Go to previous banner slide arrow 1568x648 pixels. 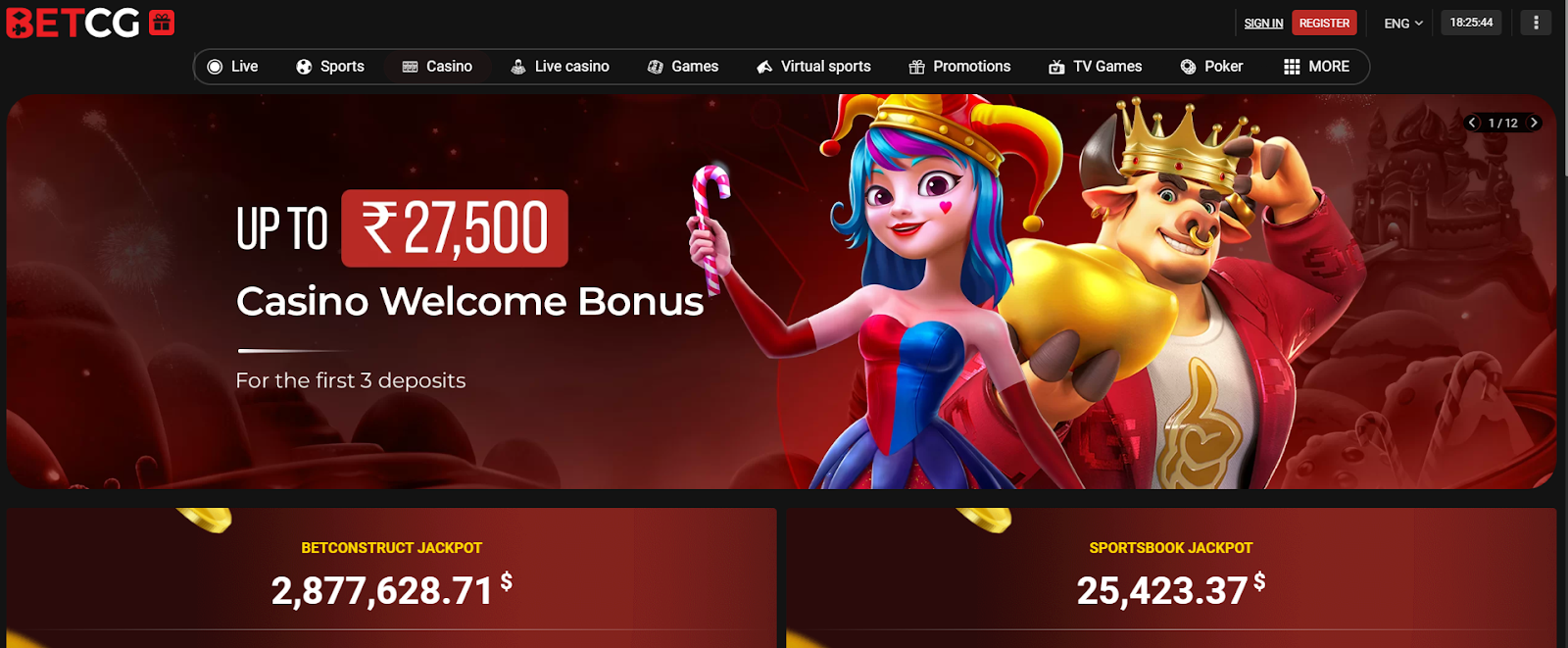[x=1472, y=123]
